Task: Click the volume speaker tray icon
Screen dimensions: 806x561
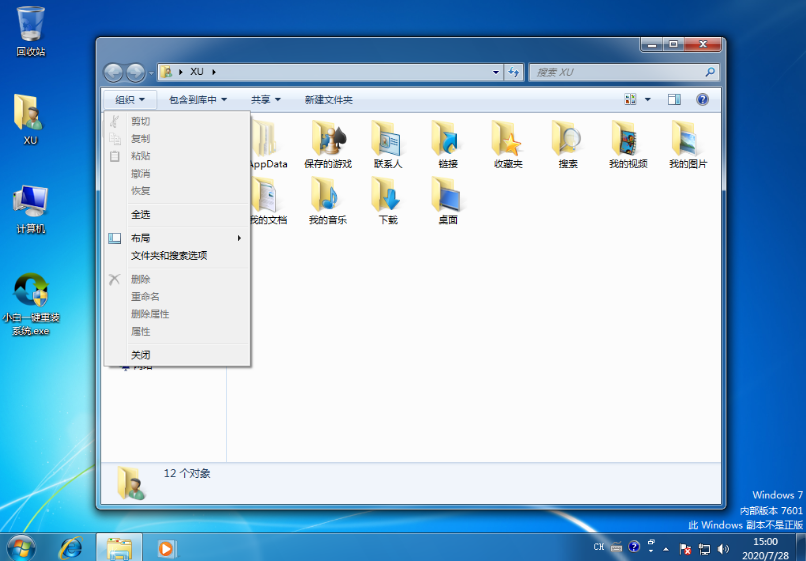Action: click(723, 549)
